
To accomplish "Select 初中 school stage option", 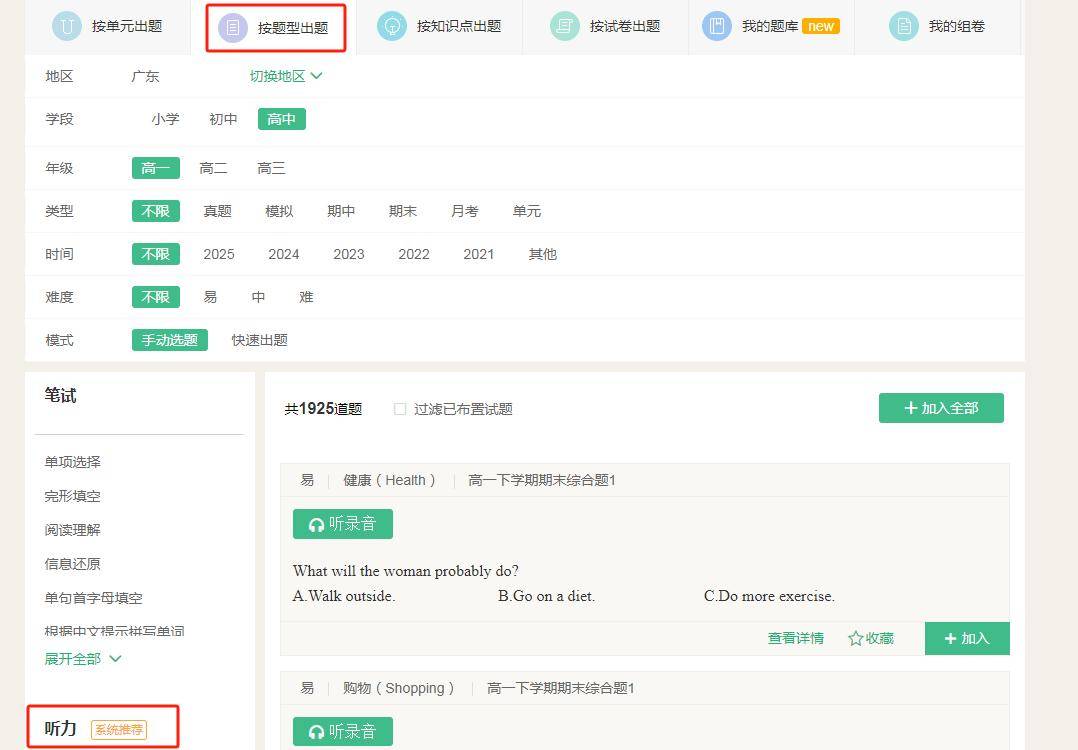I will 223,119.
